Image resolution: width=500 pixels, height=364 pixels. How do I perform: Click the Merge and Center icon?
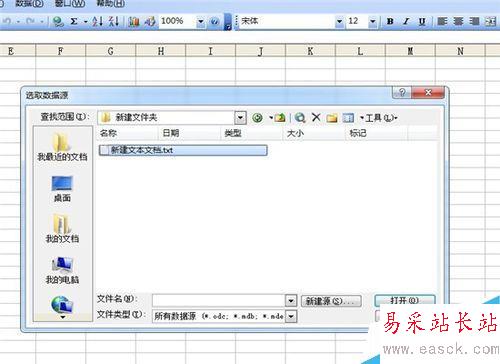point(491,22)
